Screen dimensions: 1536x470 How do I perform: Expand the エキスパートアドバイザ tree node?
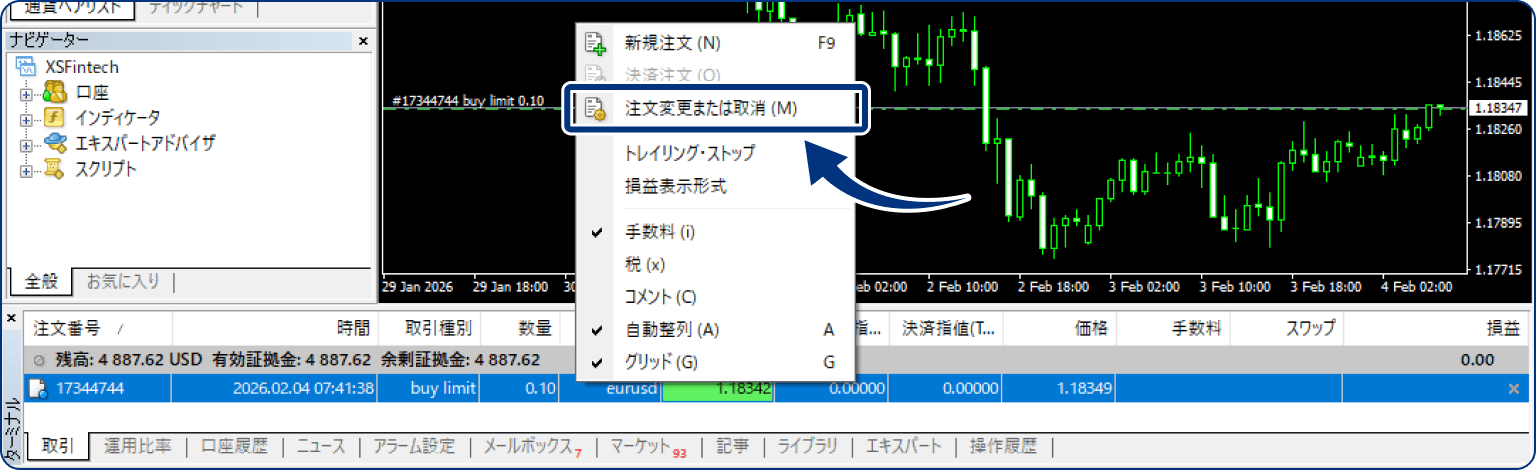pos(27,144)
